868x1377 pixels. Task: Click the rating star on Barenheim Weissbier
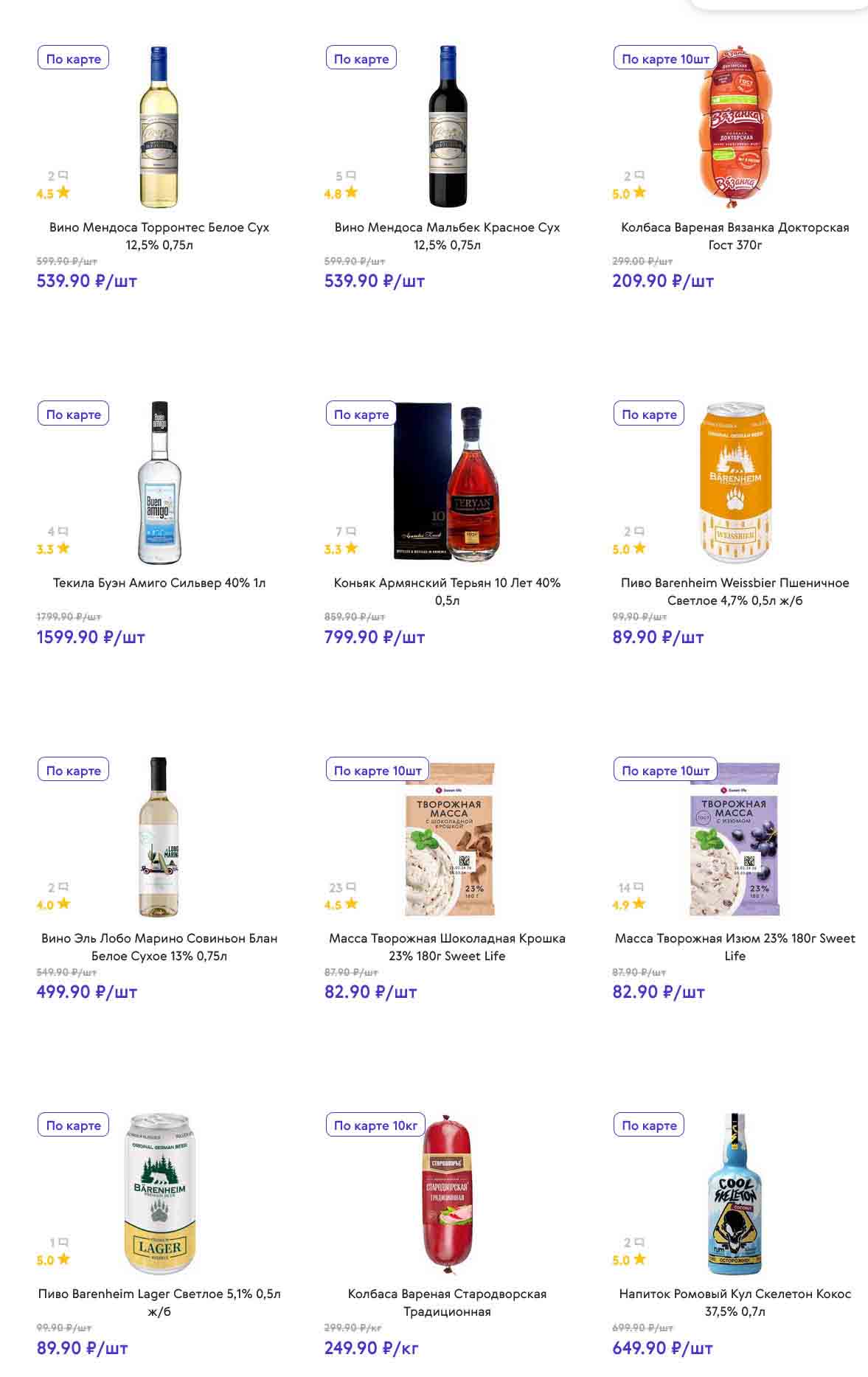639,548
